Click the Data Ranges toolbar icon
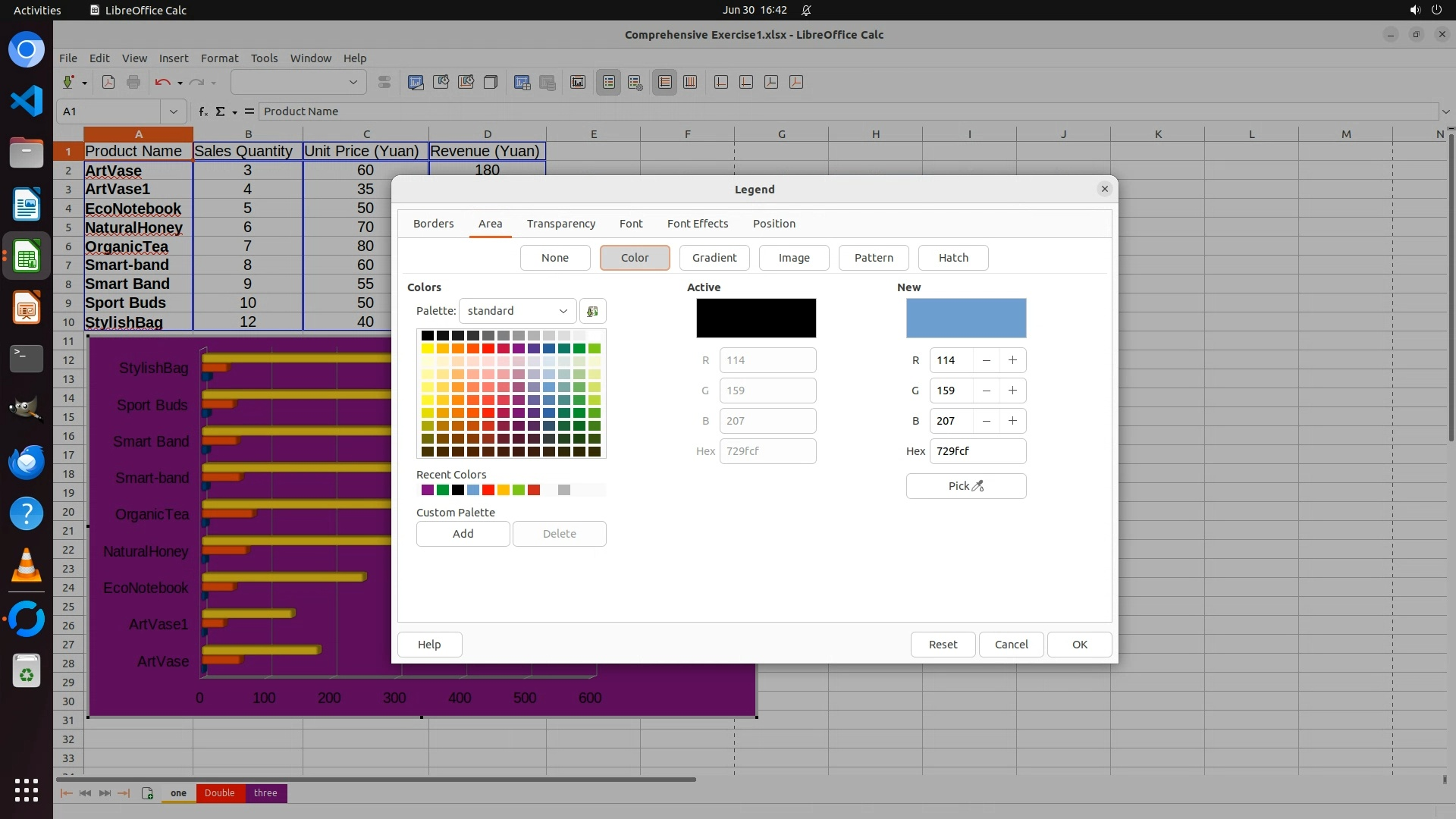This screenshot has width=1456, height=819. (x=522, y=83)
